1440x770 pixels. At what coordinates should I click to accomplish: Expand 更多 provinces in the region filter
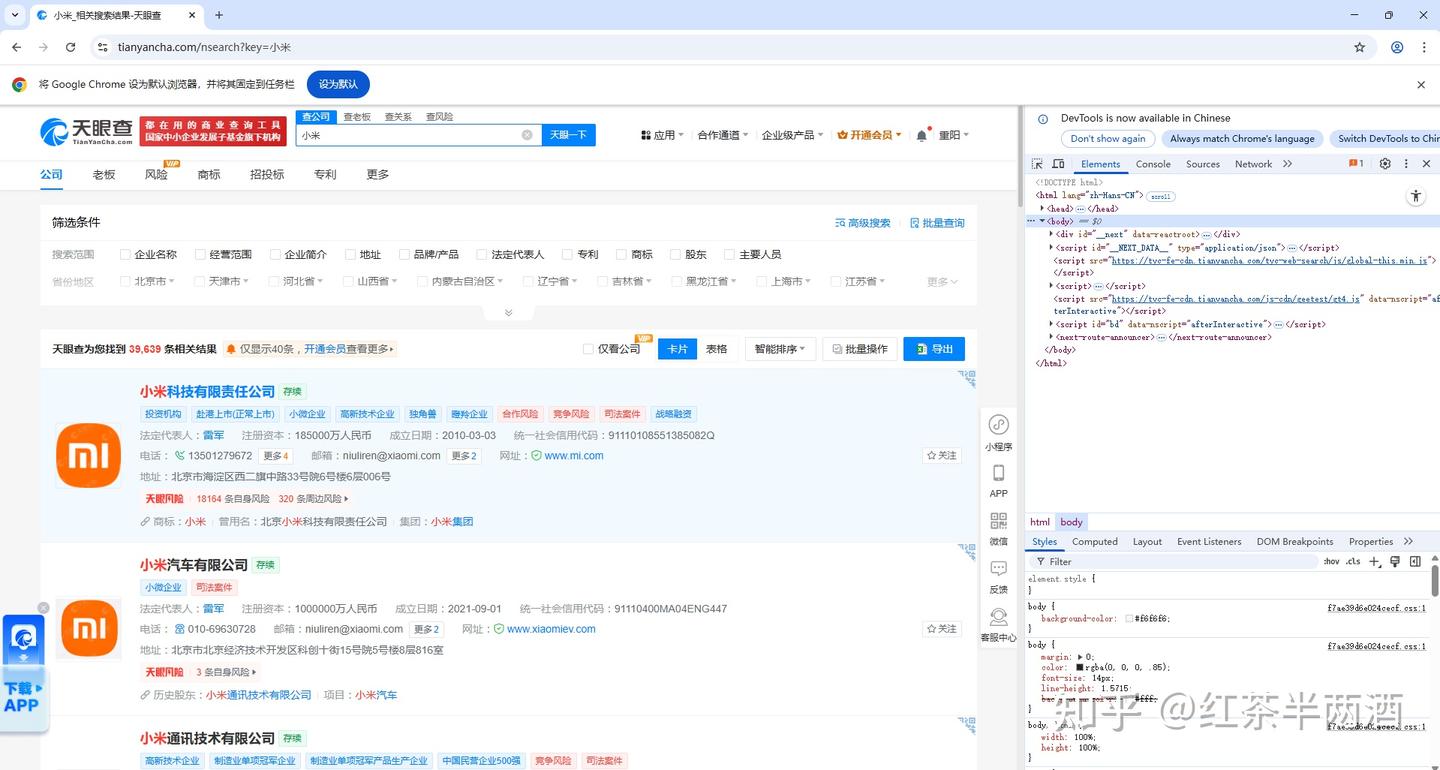tap(942, 282)
